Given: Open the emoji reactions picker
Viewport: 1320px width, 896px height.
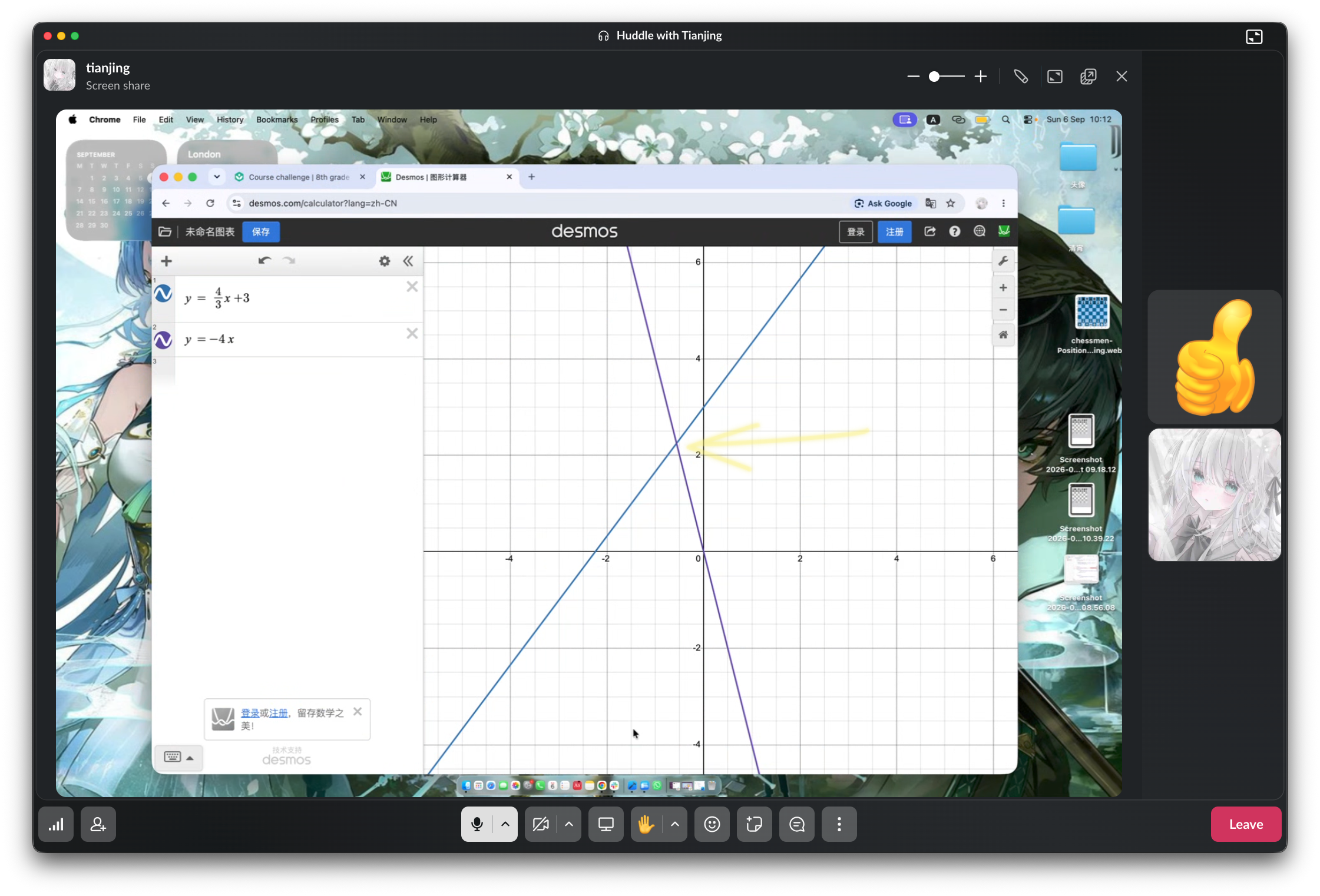Looking at the screenshot, I should (x=712, y=824).
